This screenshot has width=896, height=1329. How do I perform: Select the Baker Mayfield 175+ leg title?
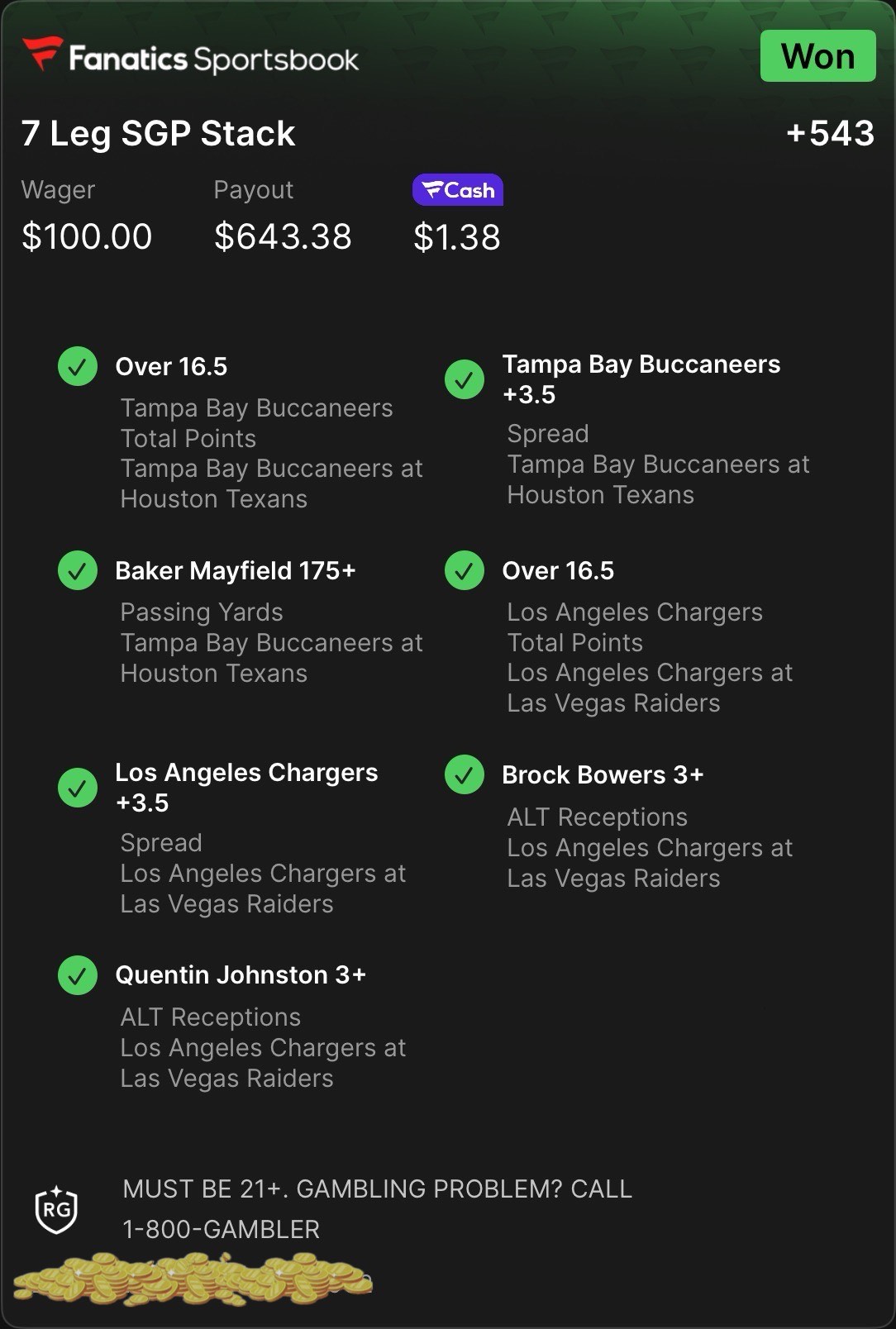coord(236,570)
